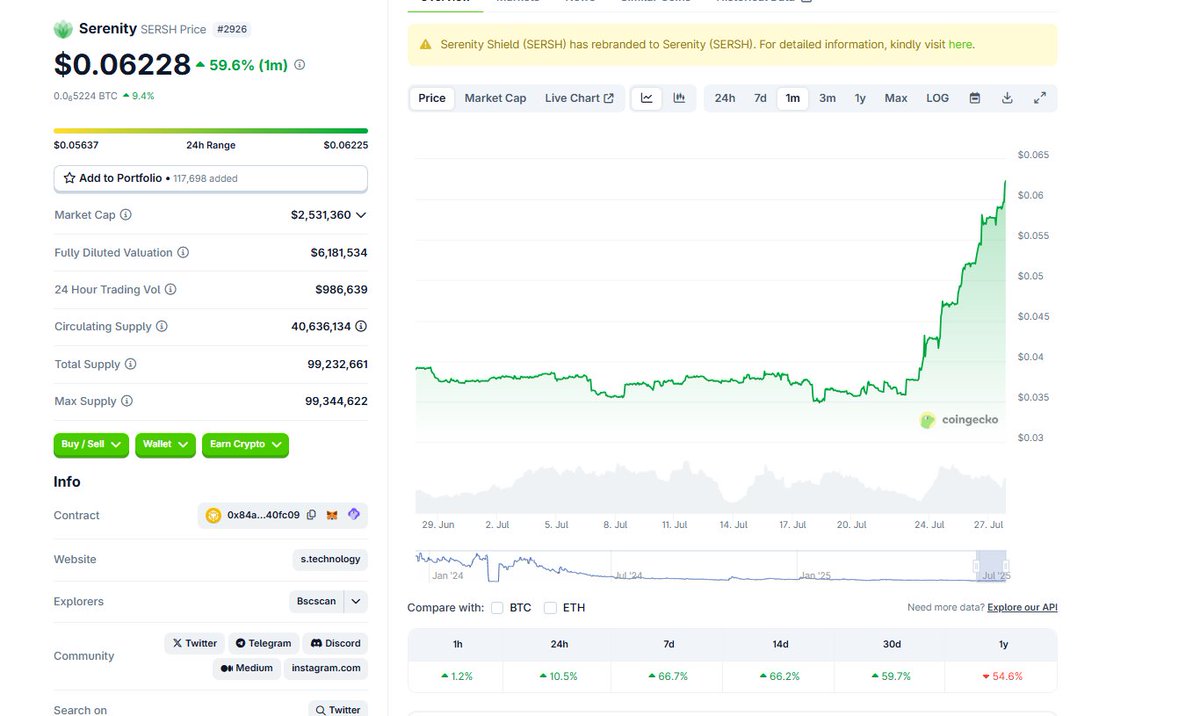Copy contract address with copy icon
Viewport: 1200px width, 716px height.
click(311, 515)
